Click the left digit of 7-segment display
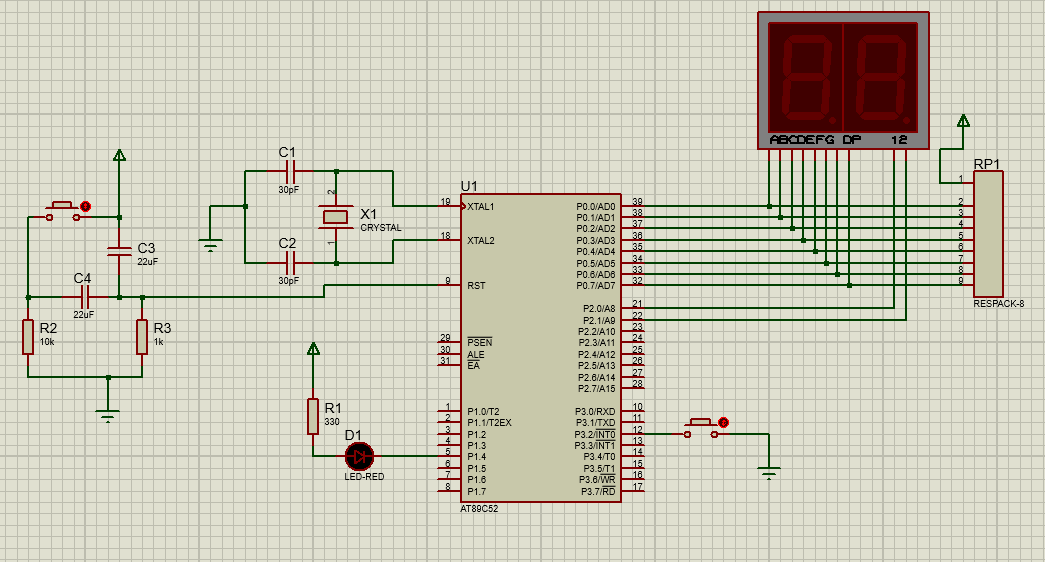This screenshot has width=1045, height=562. (x=806, y=78)
